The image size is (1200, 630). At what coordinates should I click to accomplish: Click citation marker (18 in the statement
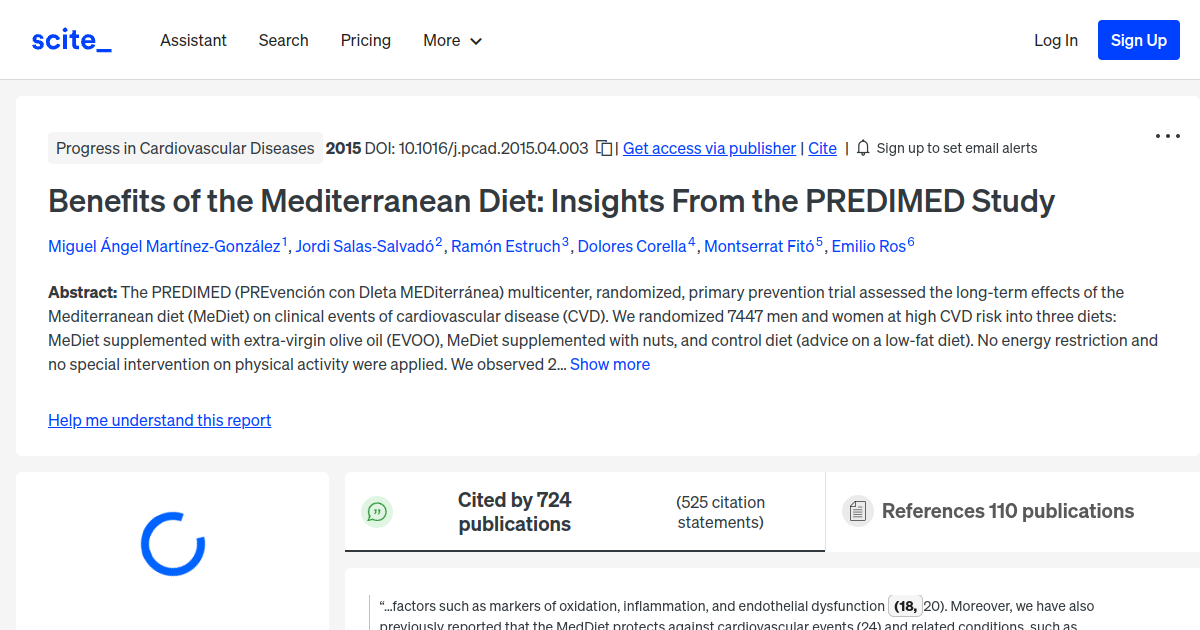click(904, 606)
